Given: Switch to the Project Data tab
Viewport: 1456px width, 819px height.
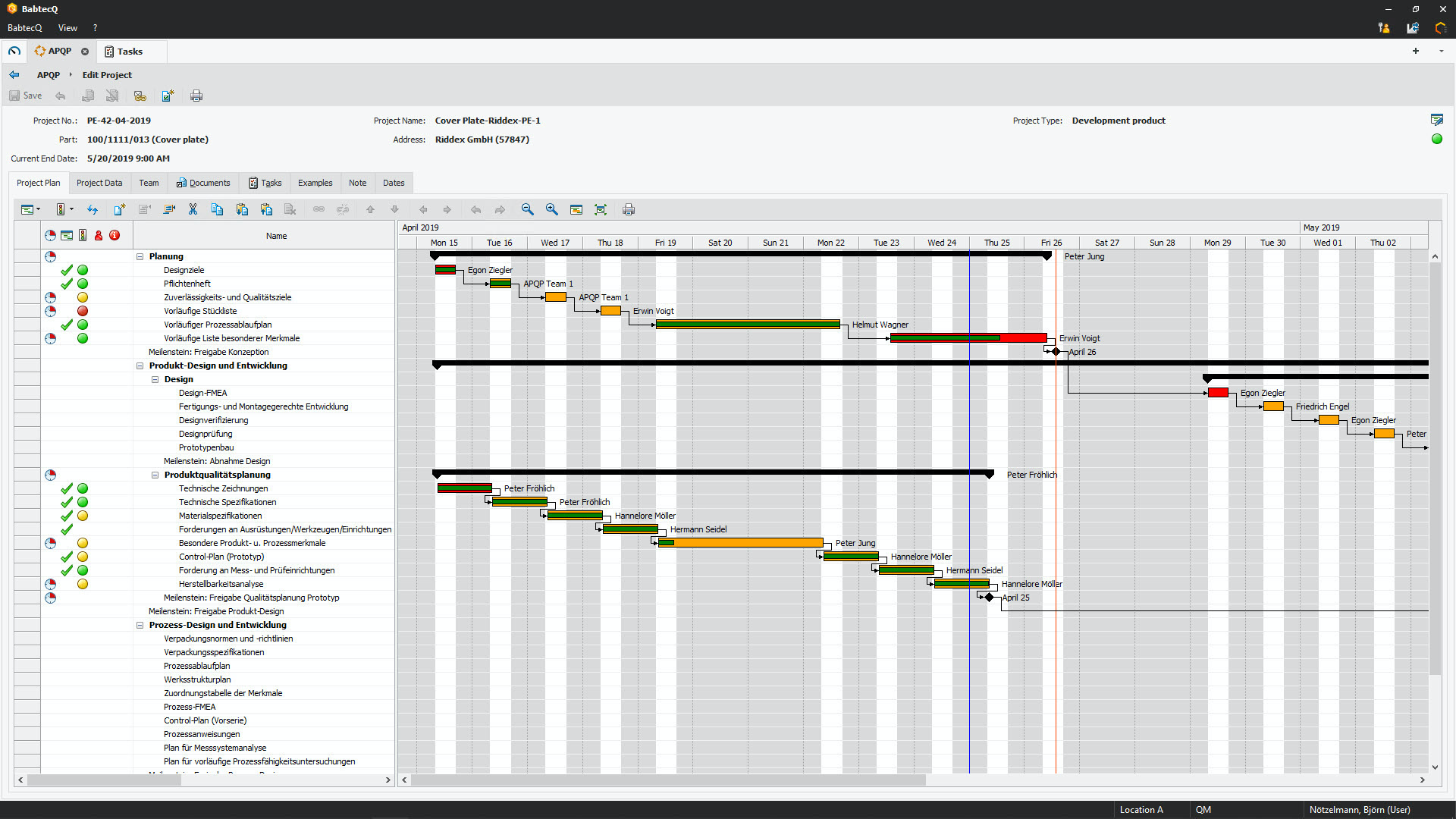Looking at the screenshot, I should [99, 183].
